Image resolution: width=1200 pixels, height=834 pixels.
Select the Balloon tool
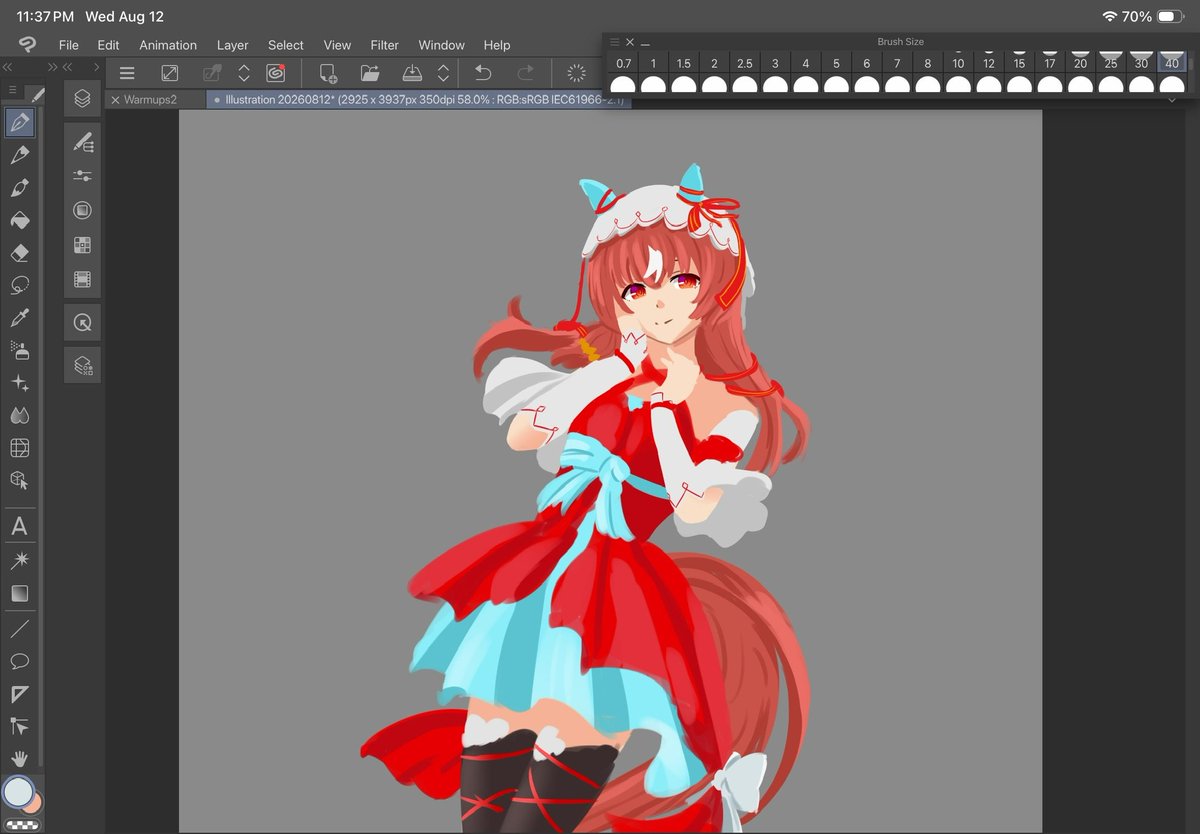tap(19, 661)
